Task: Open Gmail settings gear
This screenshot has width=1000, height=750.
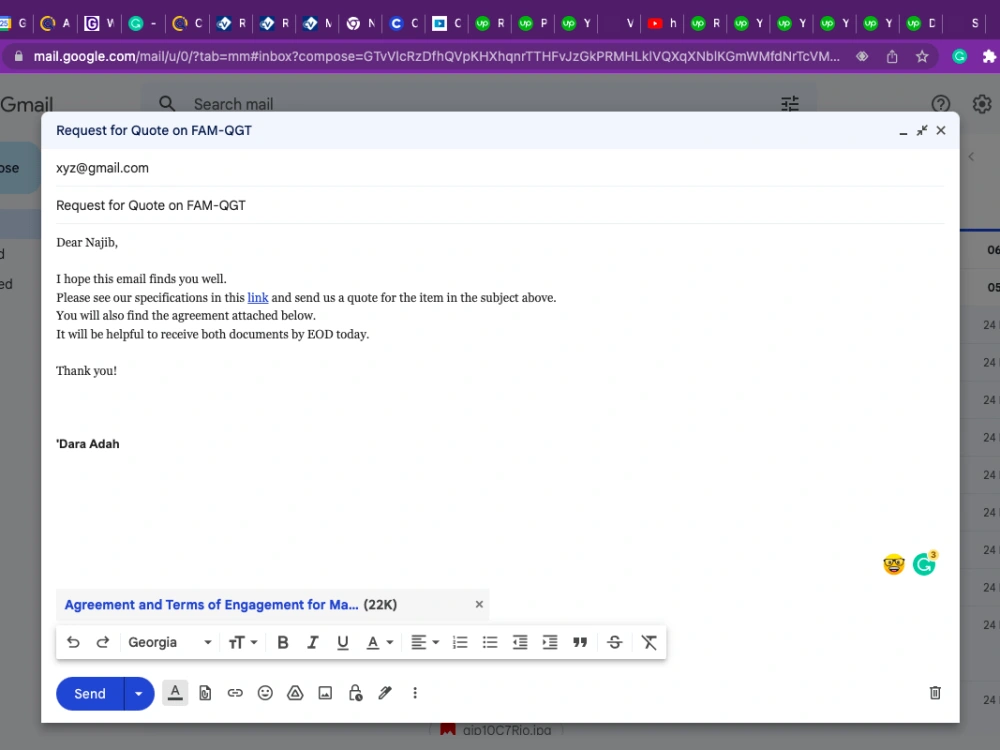Action: 982,104
